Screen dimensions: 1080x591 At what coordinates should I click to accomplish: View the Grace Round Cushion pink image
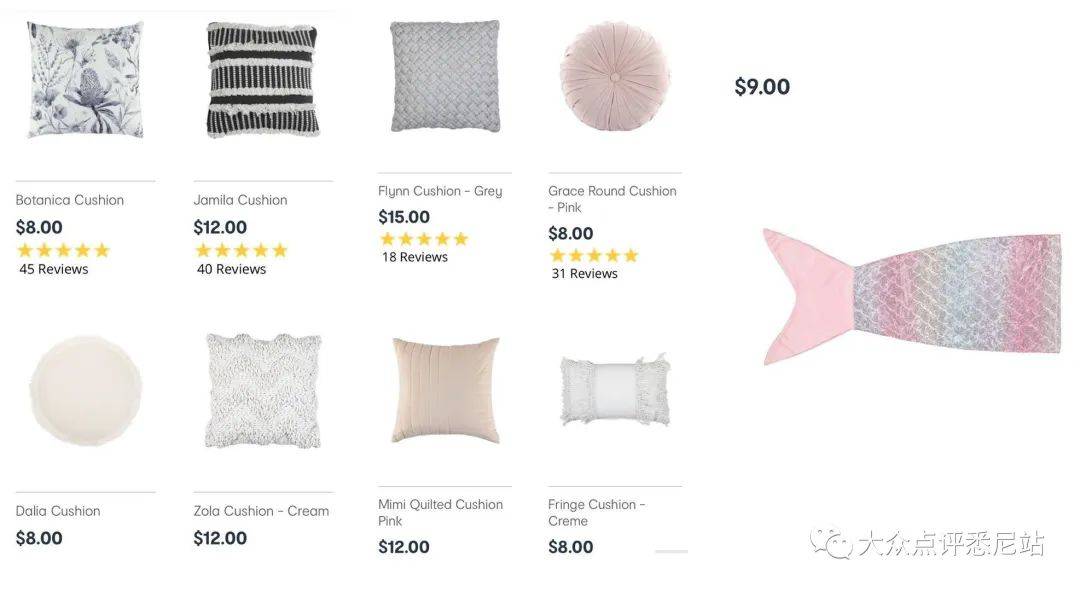click(614, 76)
